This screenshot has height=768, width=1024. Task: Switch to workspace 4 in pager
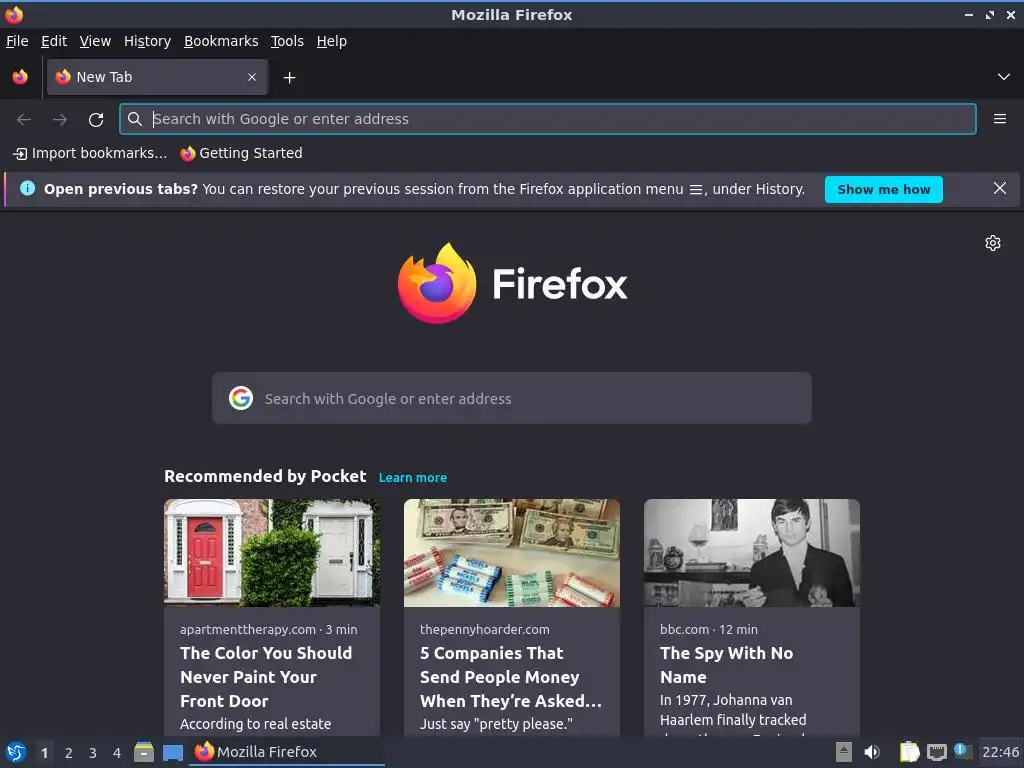tap(117, 753)
